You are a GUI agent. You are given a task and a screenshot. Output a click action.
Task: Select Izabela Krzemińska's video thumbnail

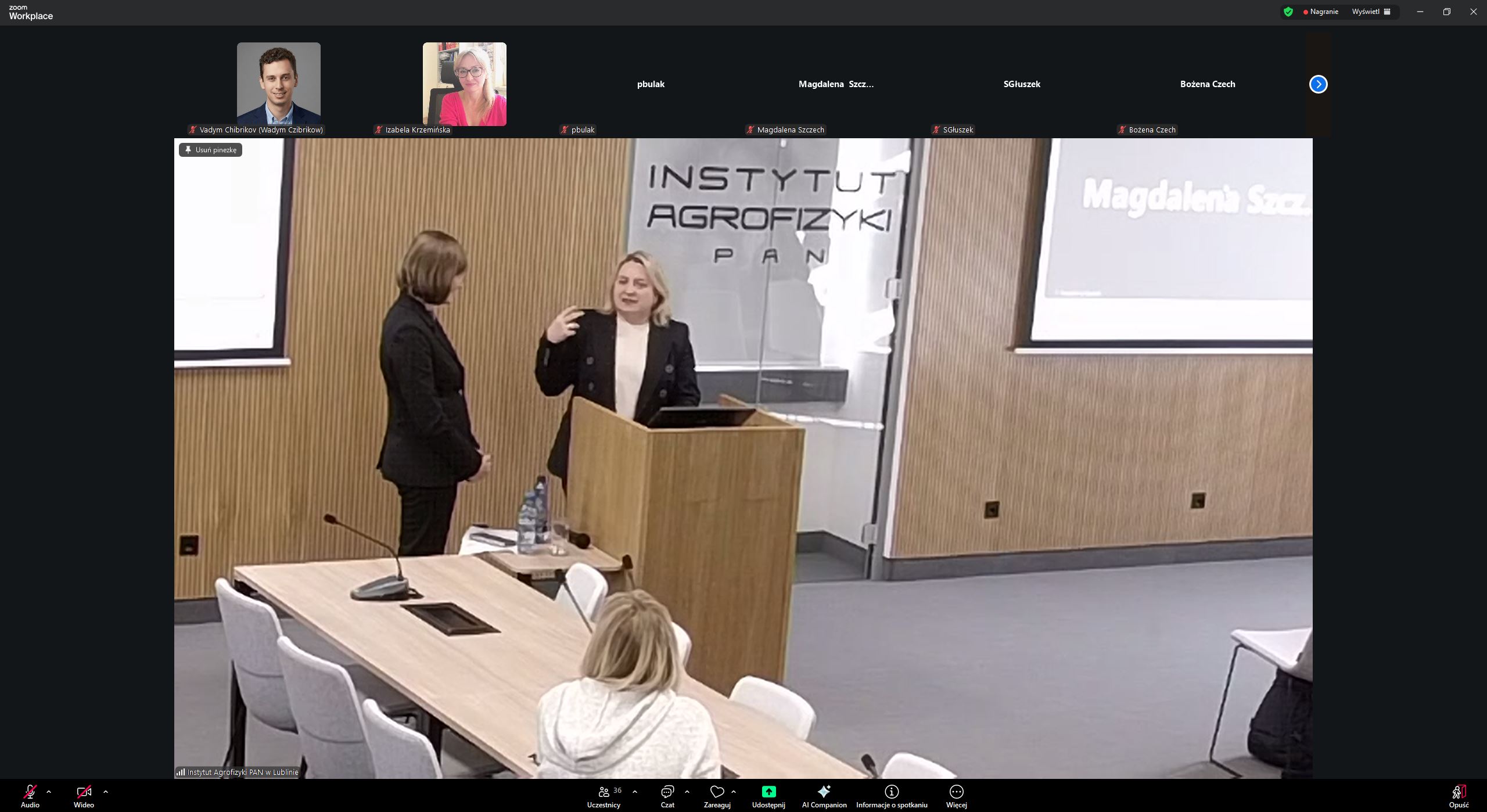(x=464, y=84)
